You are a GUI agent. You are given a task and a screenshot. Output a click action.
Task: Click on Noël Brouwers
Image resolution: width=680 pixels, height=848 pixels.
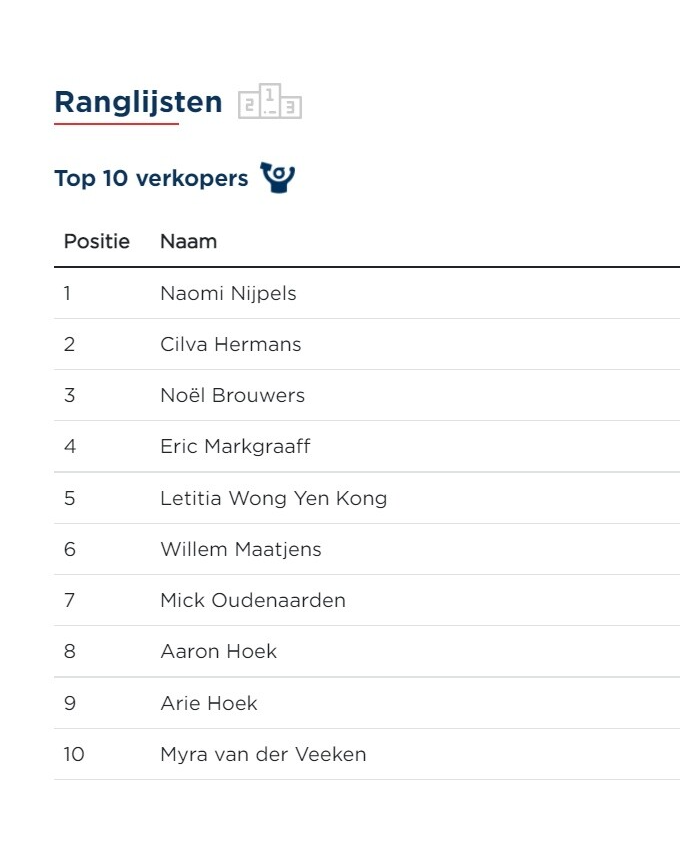coord(232,395)
